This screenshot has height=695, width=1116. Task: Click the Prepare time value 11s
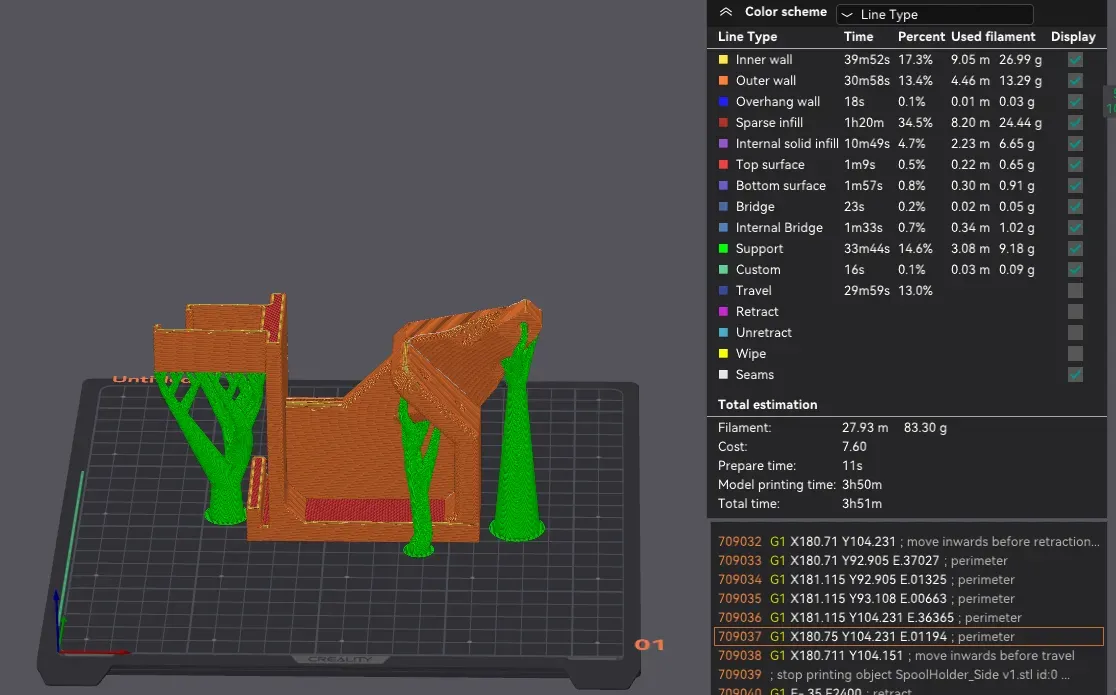852,466
